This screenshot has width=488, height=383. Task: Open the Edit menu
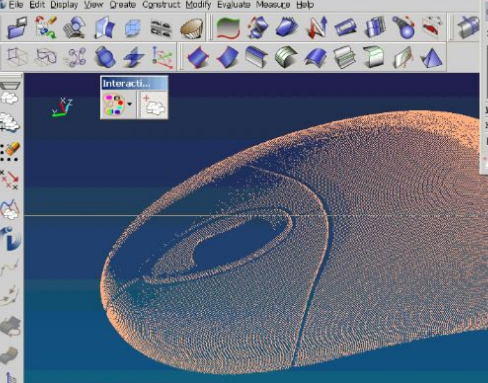tap(37, 5)
